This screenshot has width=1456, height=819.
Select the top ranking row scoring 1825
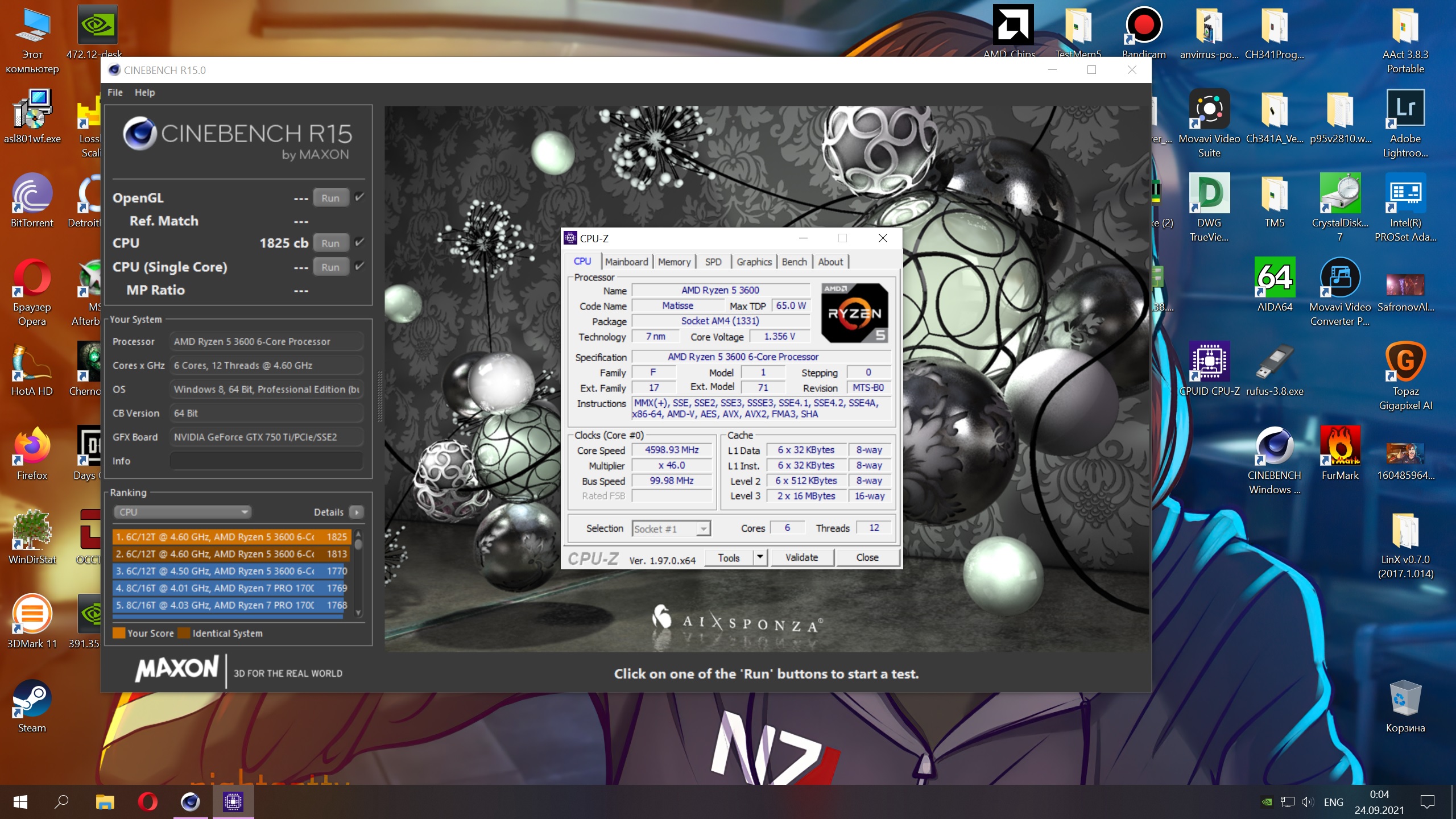232,536
